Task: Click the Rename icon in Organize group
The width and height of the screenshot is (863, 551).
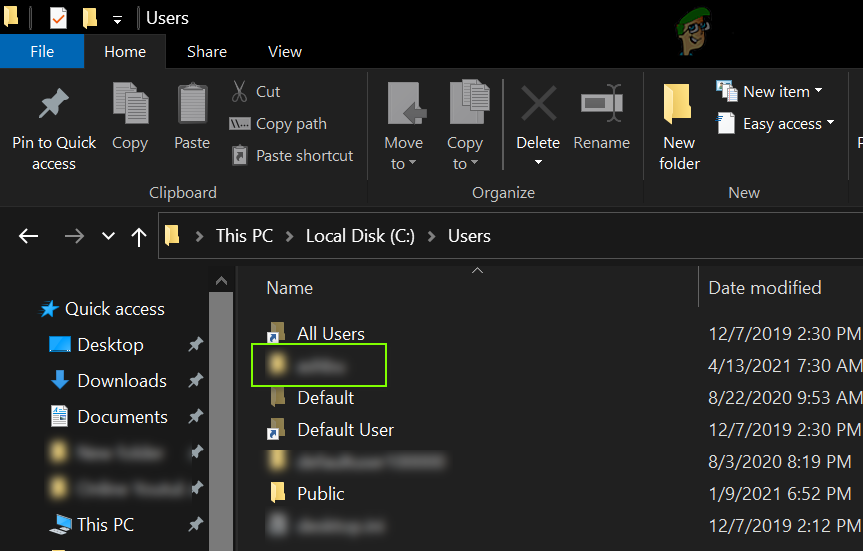Action: [x=602, y=104]
